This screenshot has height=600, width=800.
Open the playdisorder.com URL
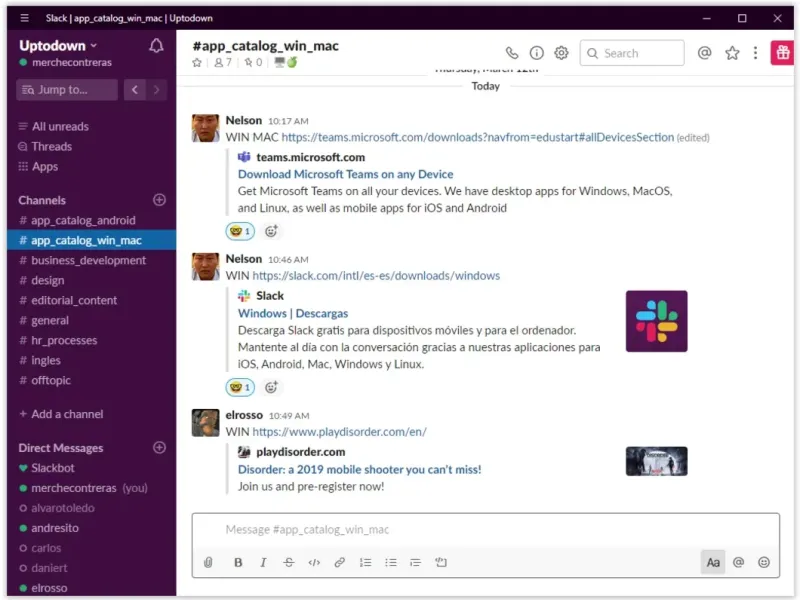click(339, 432)
